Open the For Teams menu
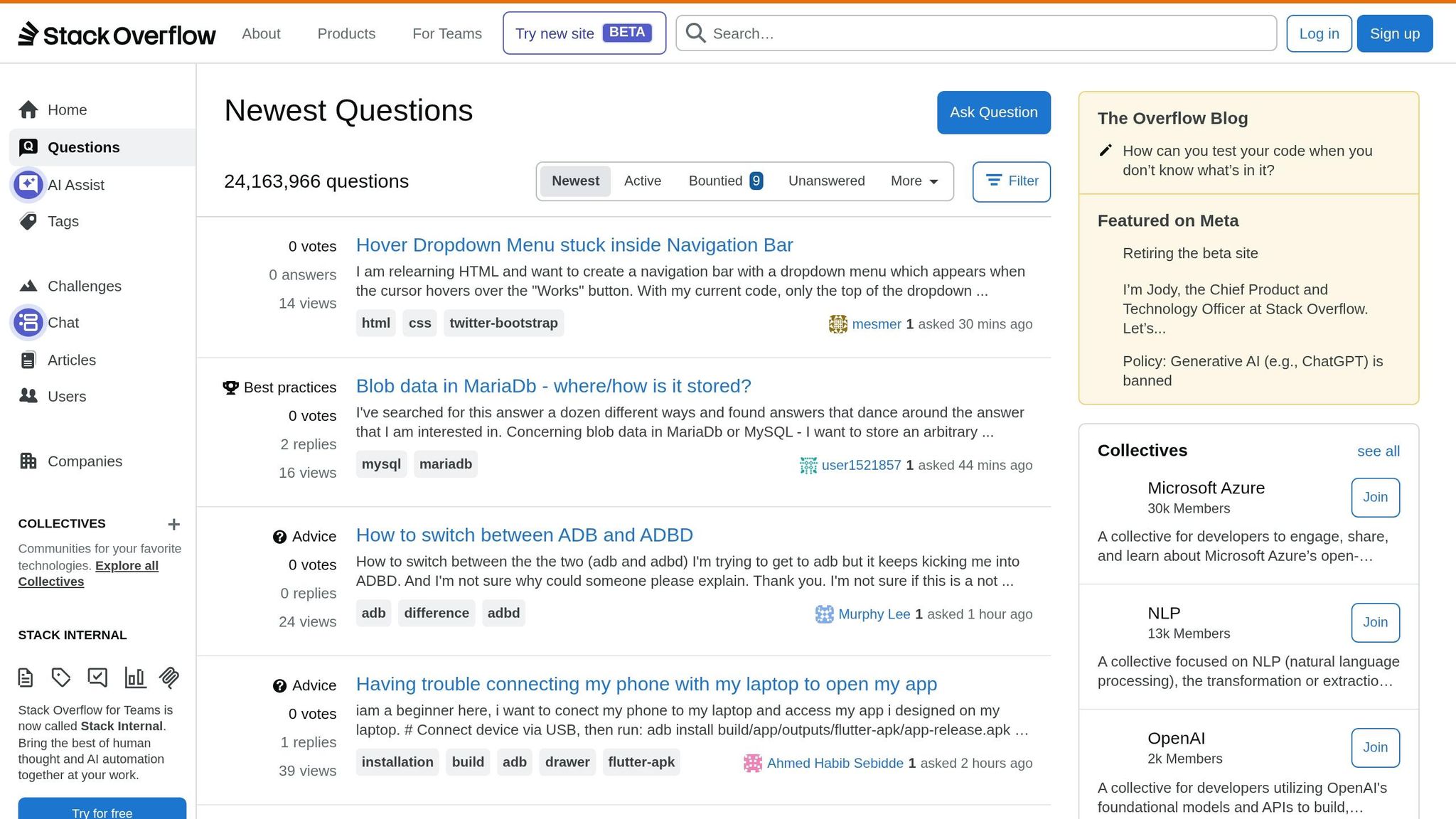The image size is (1456, 819). 446,33
